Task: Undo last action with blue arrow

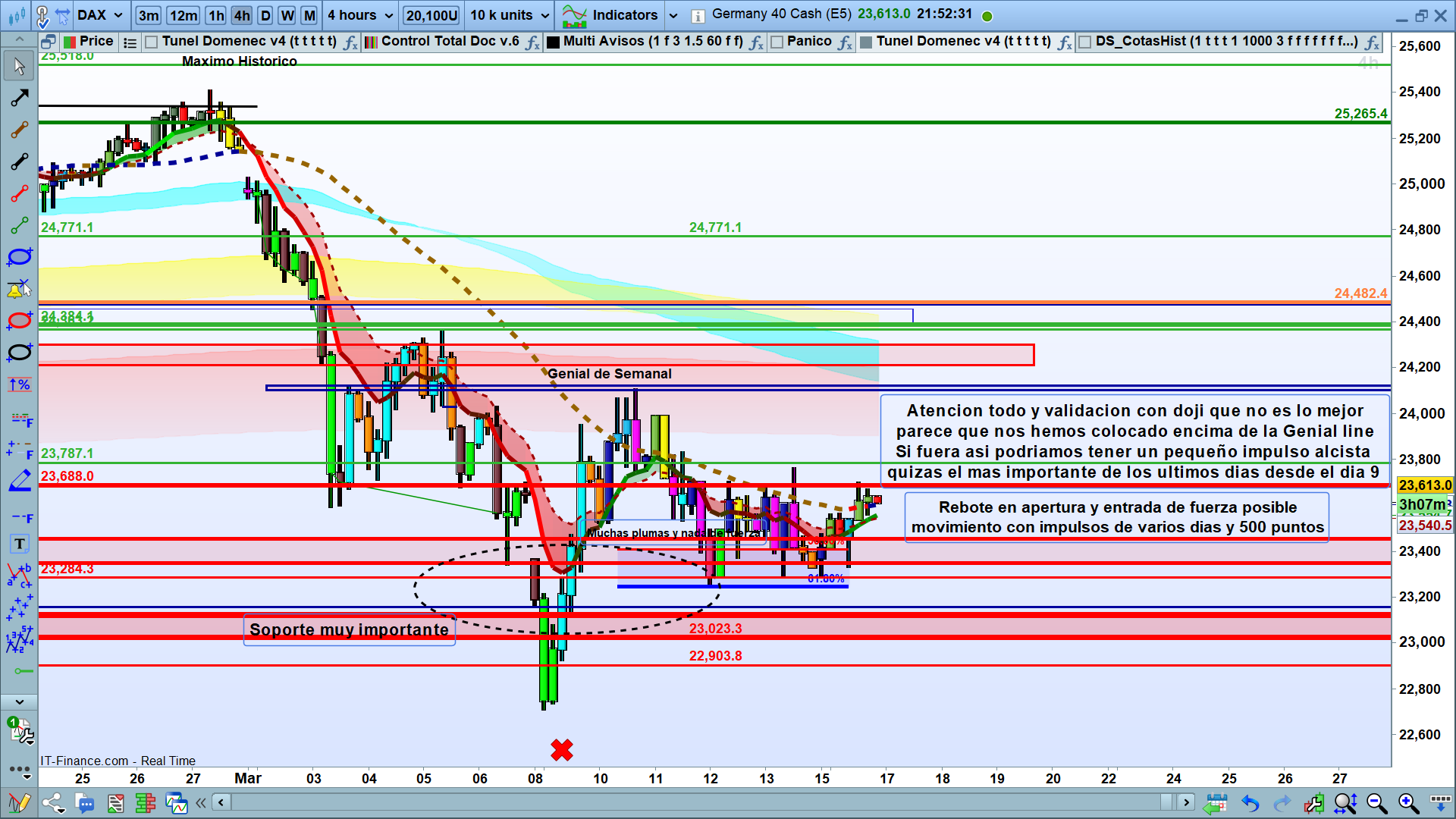Action: point(1250,803)
